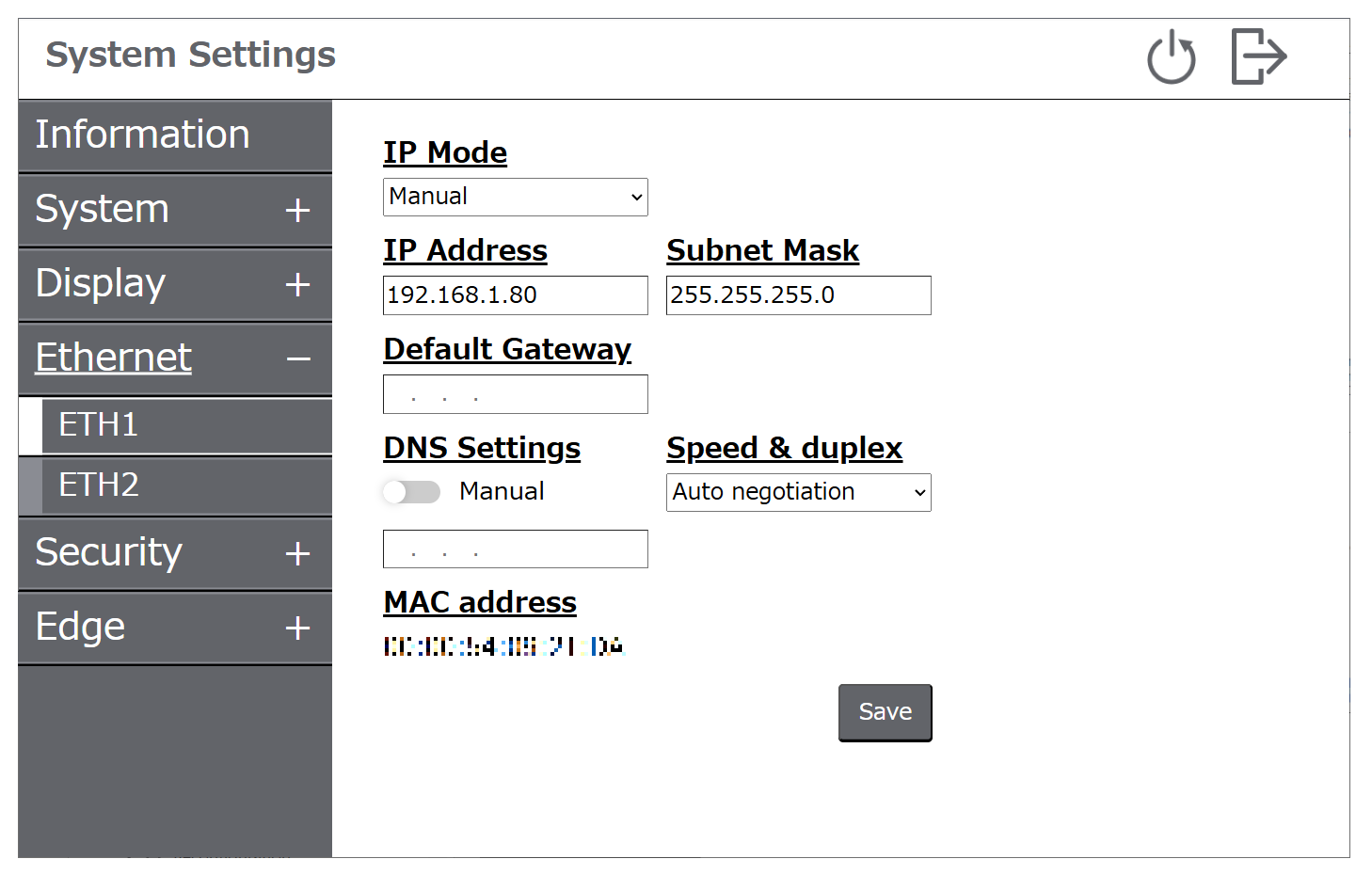The height and width of the screenshot is (875, 1372).
Task: Collapse Ethernet section minus icon
Action: tap(298, 358)
